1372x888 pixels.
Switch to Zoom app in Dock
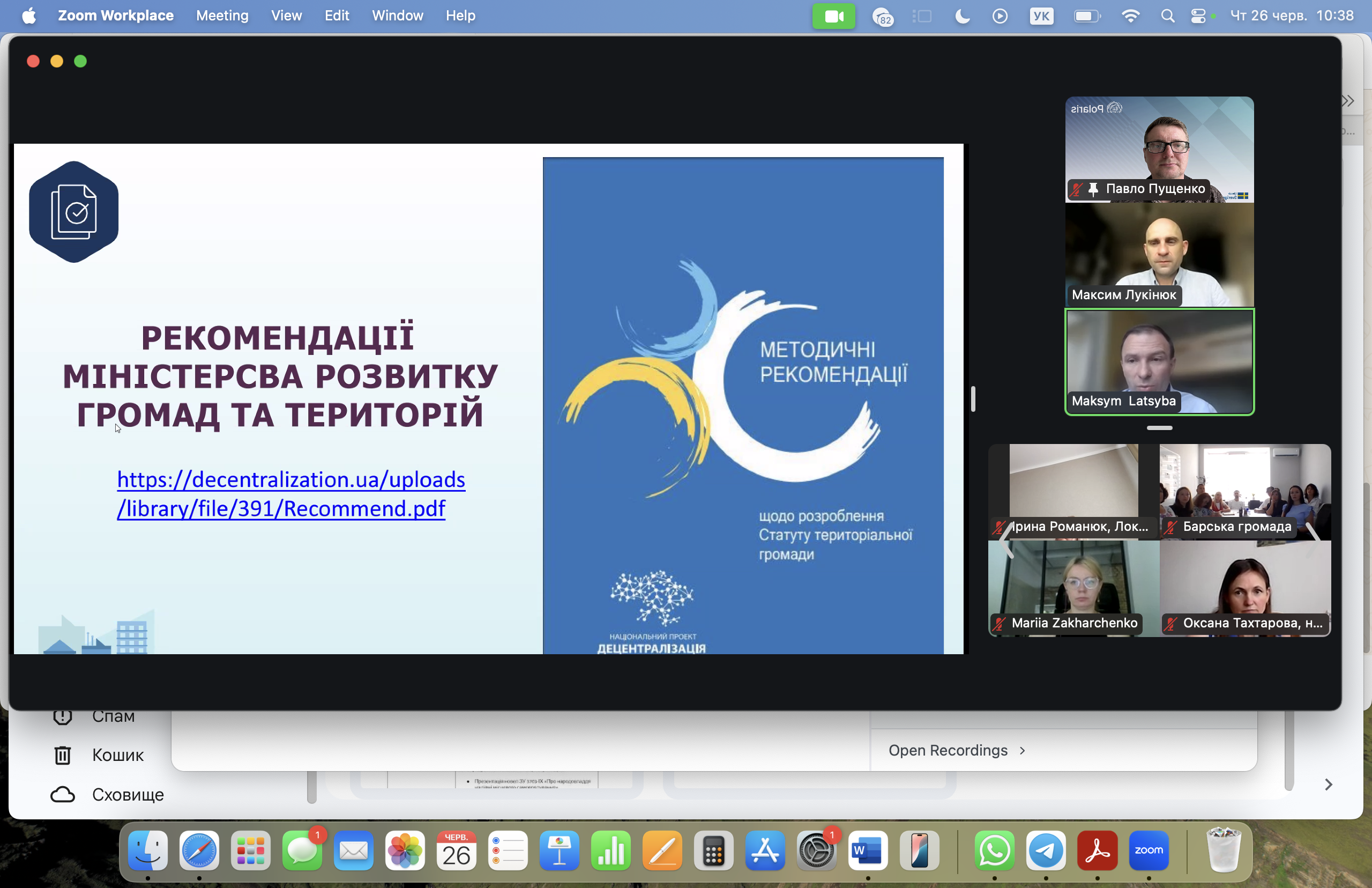point(1149,850)
